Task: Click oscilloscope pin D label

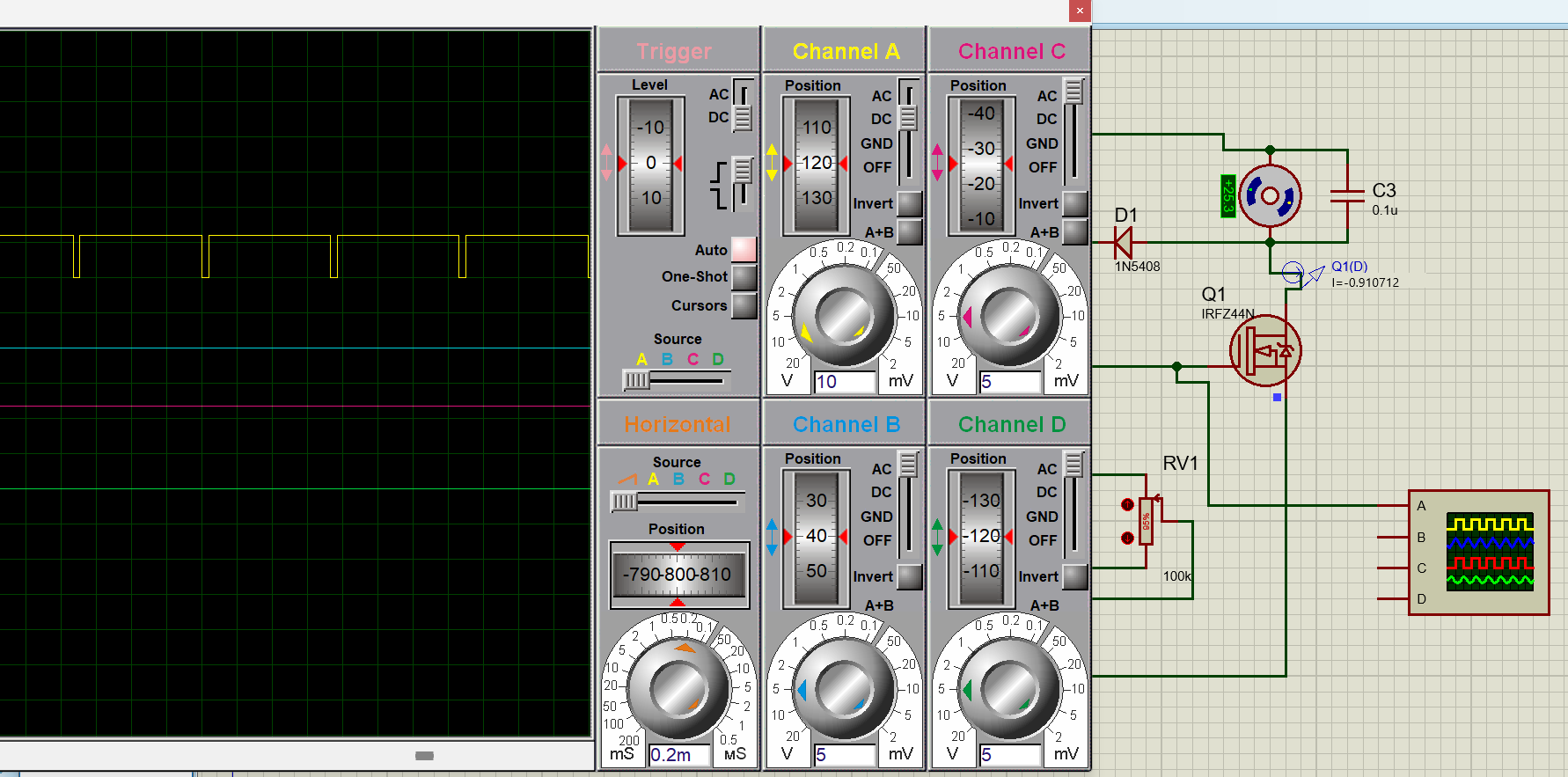Action: 1421,599
